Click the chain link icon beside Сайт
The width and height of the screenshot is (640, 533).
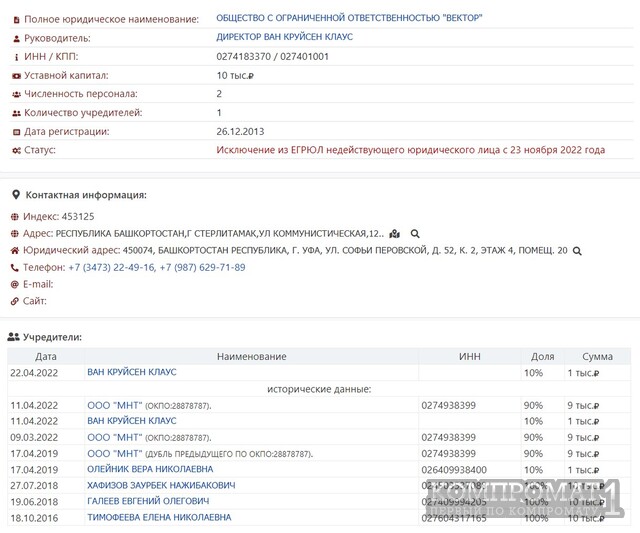click(x=15, y=301)
